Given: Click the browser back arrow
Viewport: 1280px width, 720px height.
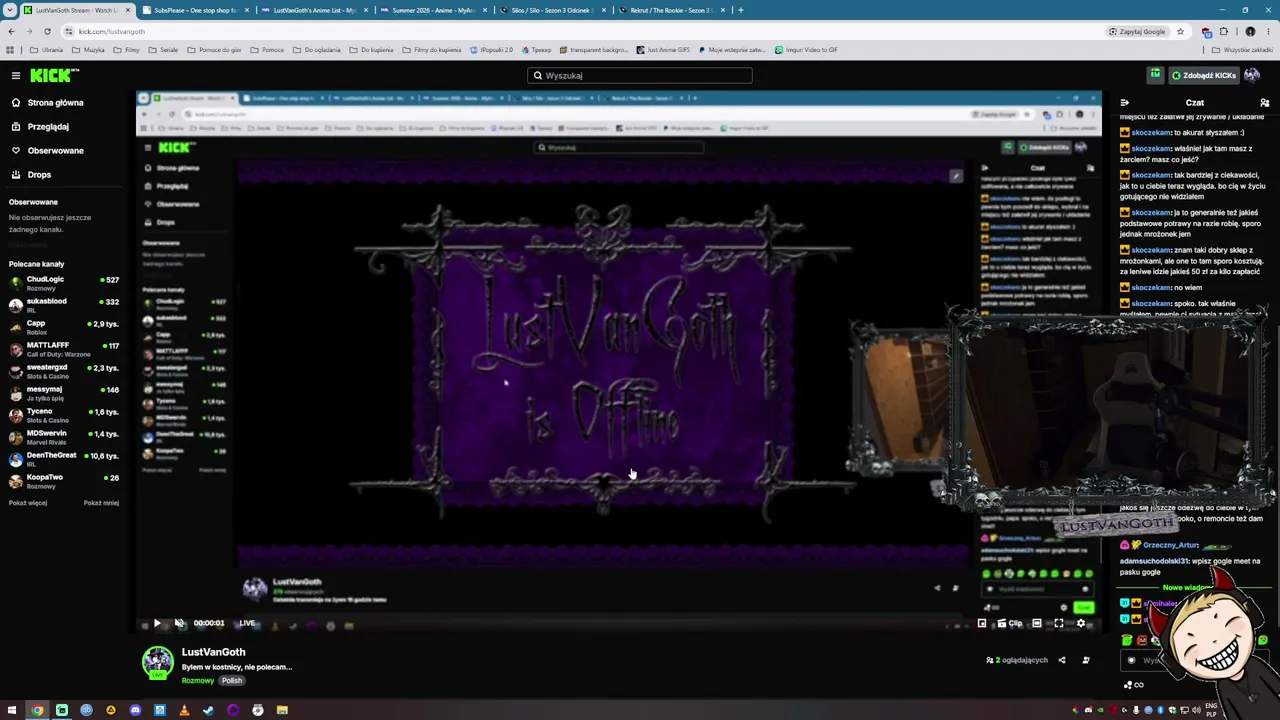Looking at the screenshot, I should coord(10,31).
